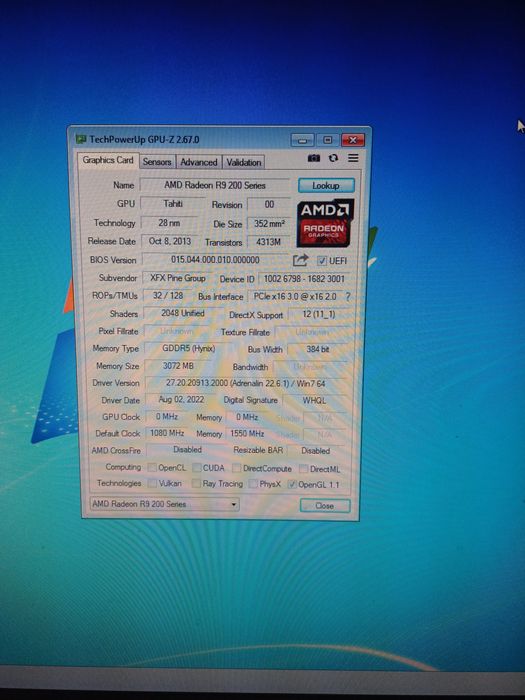This screenshot has height=700, width=525.
Task: Click the Driver Date Aug 02, 2022
Action: 181,400
